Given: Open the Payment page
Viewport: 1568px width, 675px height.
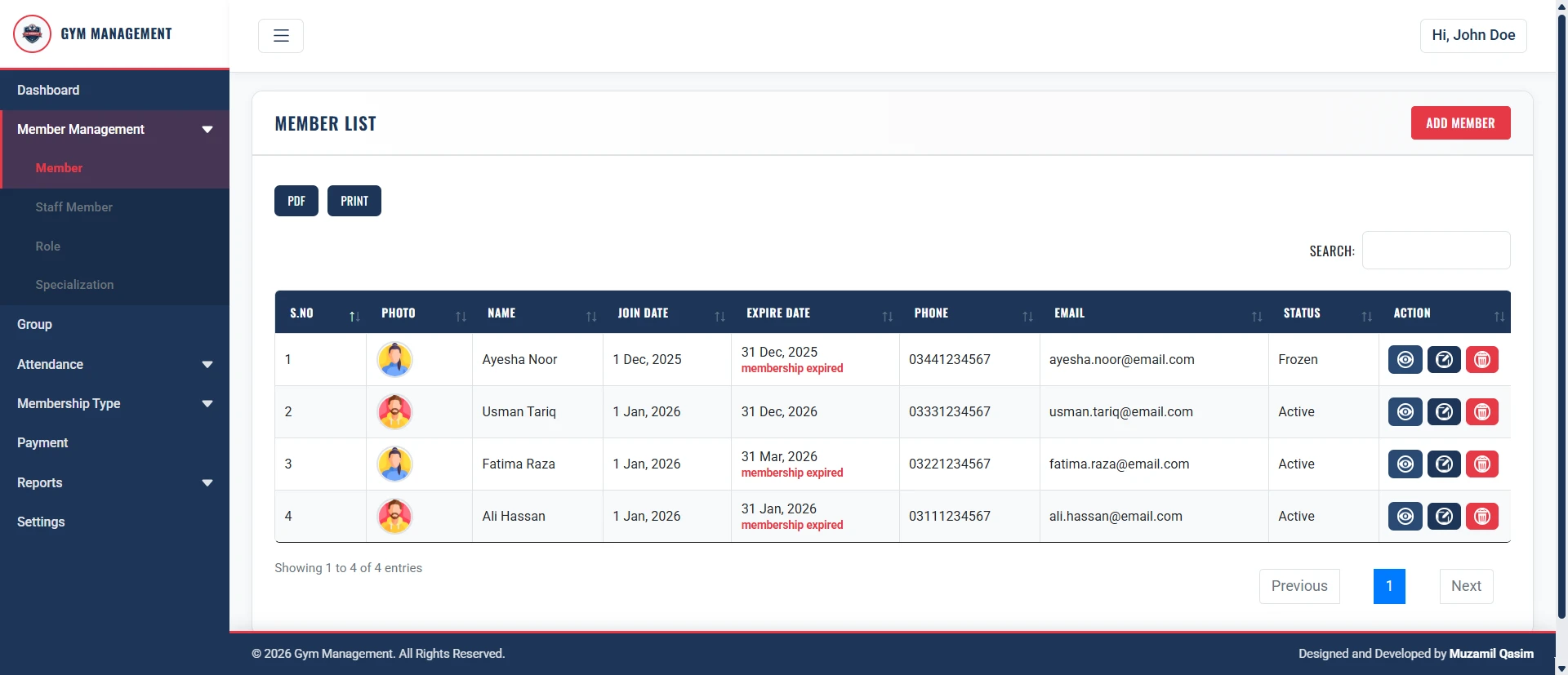Looking at the screenshot, I should click(x=114, y=442).
